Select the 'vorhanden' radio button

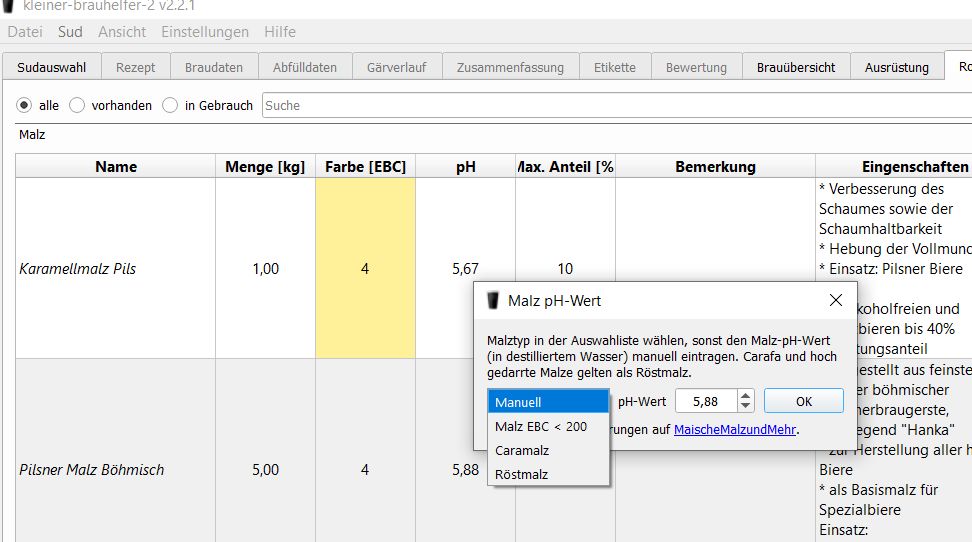click(x=78, y=105)
